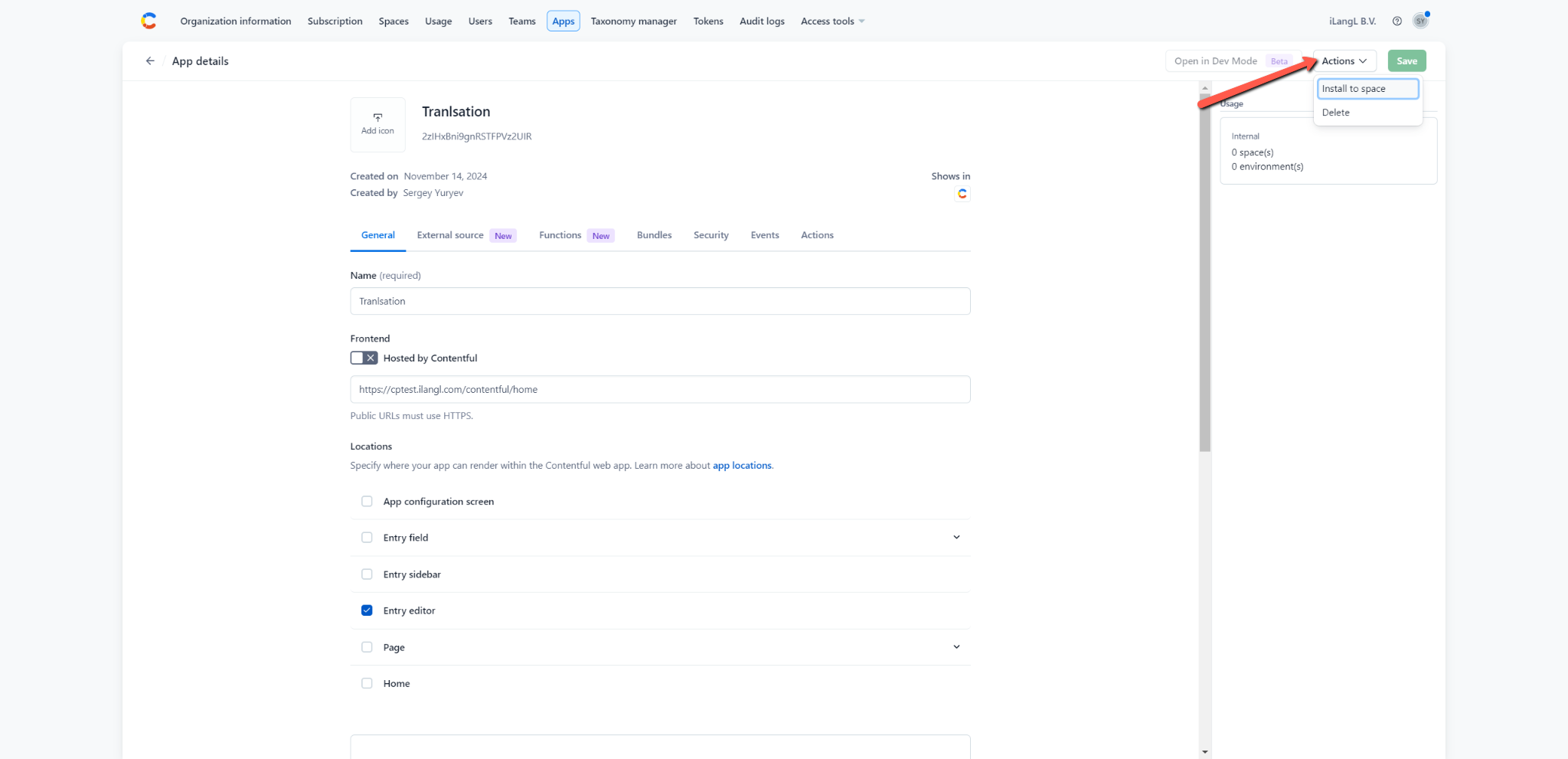Click scrollbar down arrow

(x=1204, y=752)
